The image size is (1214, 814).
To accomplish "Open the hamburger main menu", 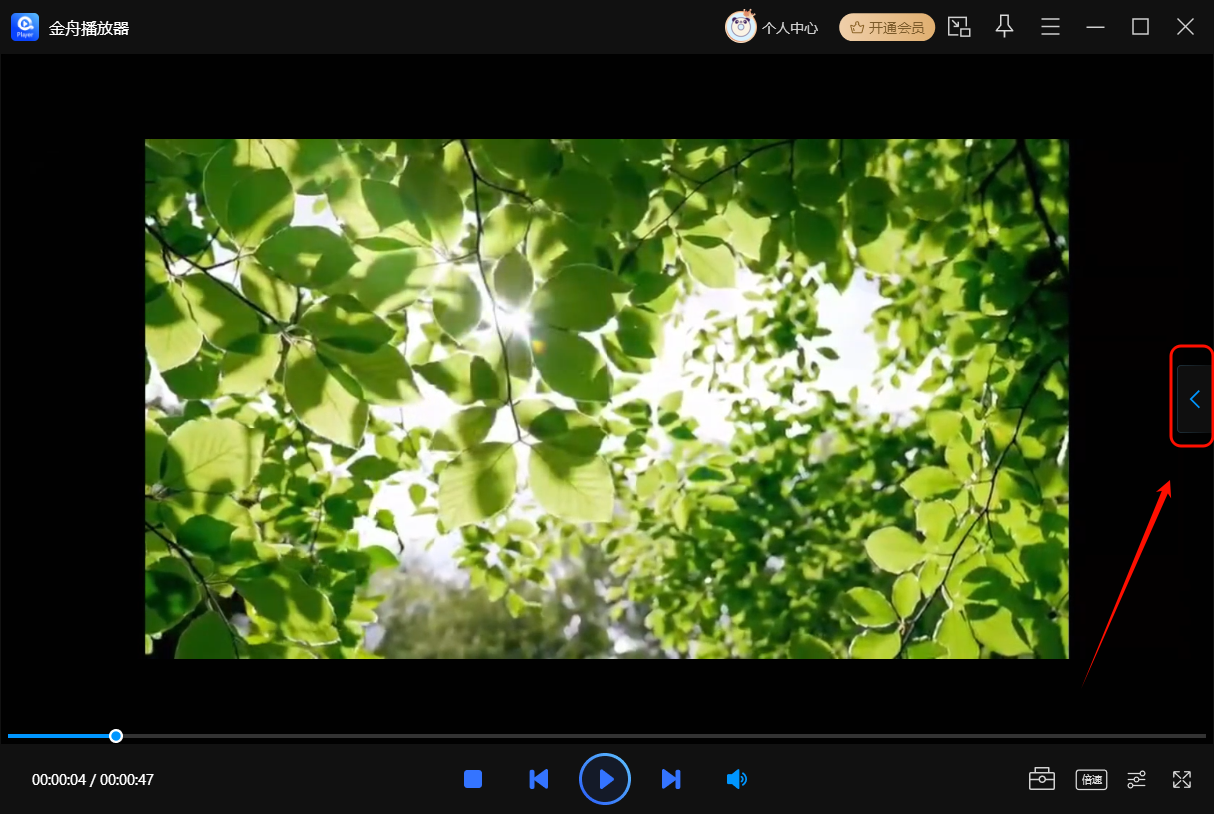I will [1050, 27].
